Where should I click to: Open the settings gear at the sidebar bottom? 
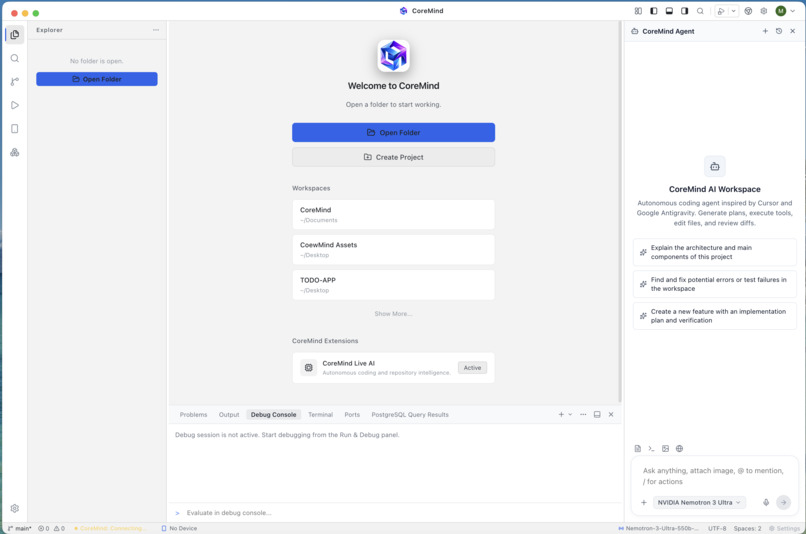point(14,508)
